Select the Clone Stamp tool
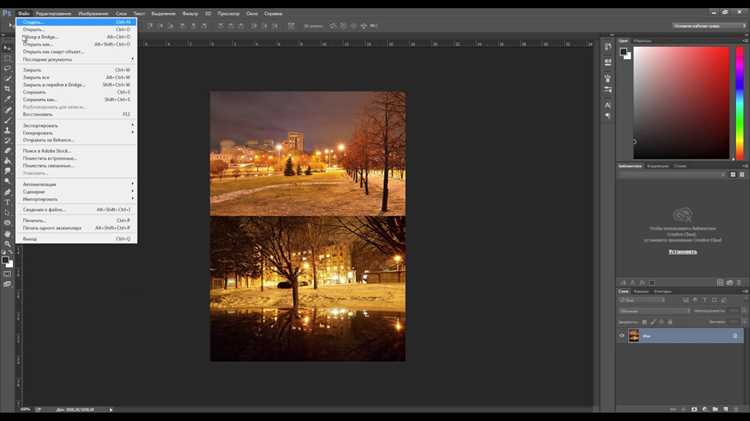750x421 pixels. pyautogui.click(x=7, y=130)
